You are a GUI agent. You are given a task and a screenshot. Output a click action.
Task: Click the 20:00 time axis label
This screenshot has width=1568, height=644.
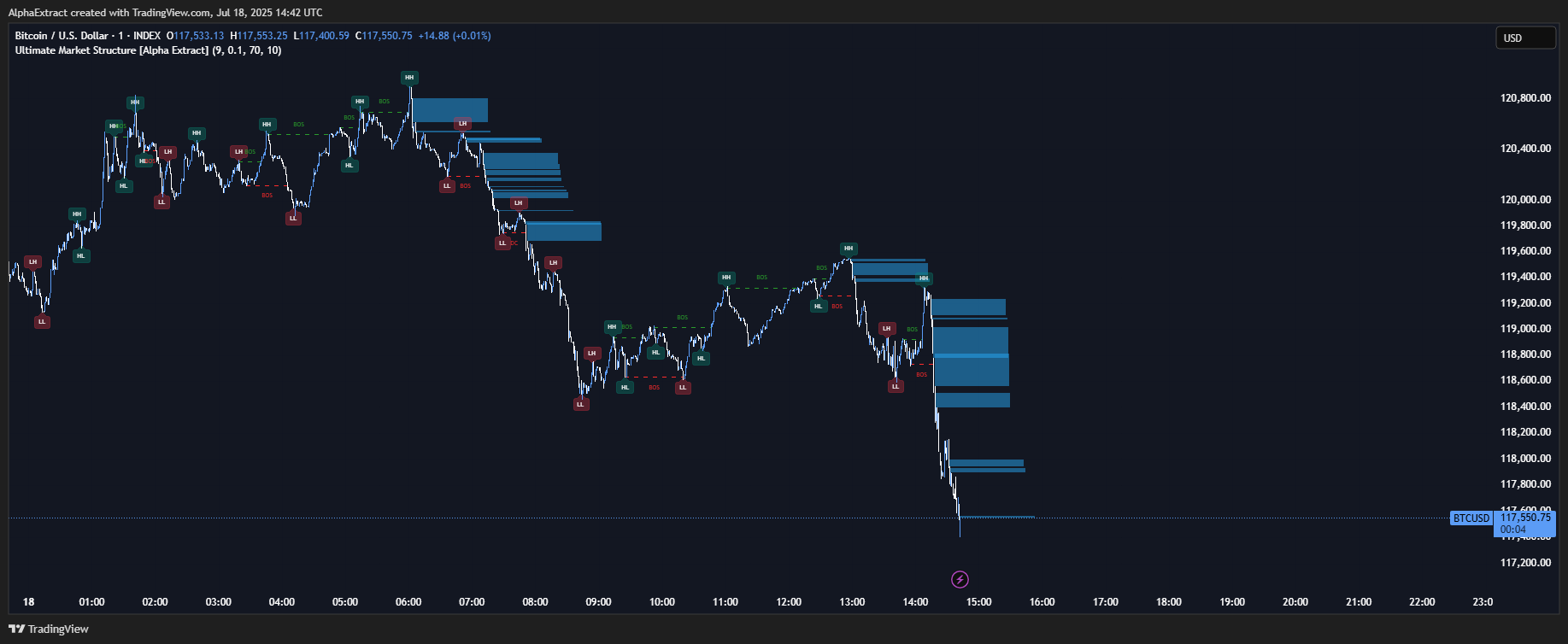click(1295, 602)
